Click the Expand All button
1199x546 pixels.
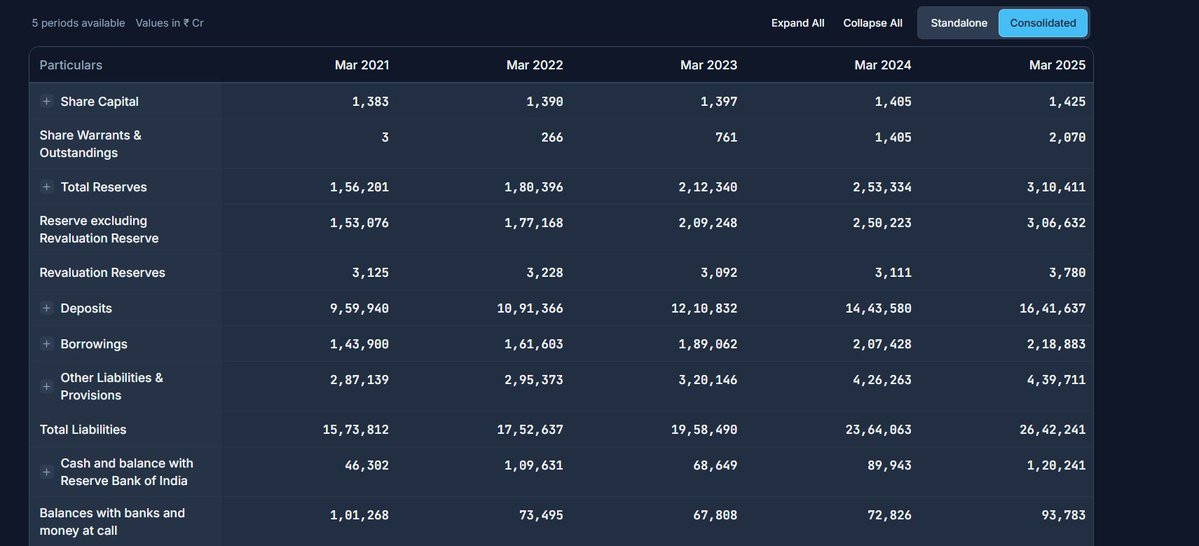[797, 23]
